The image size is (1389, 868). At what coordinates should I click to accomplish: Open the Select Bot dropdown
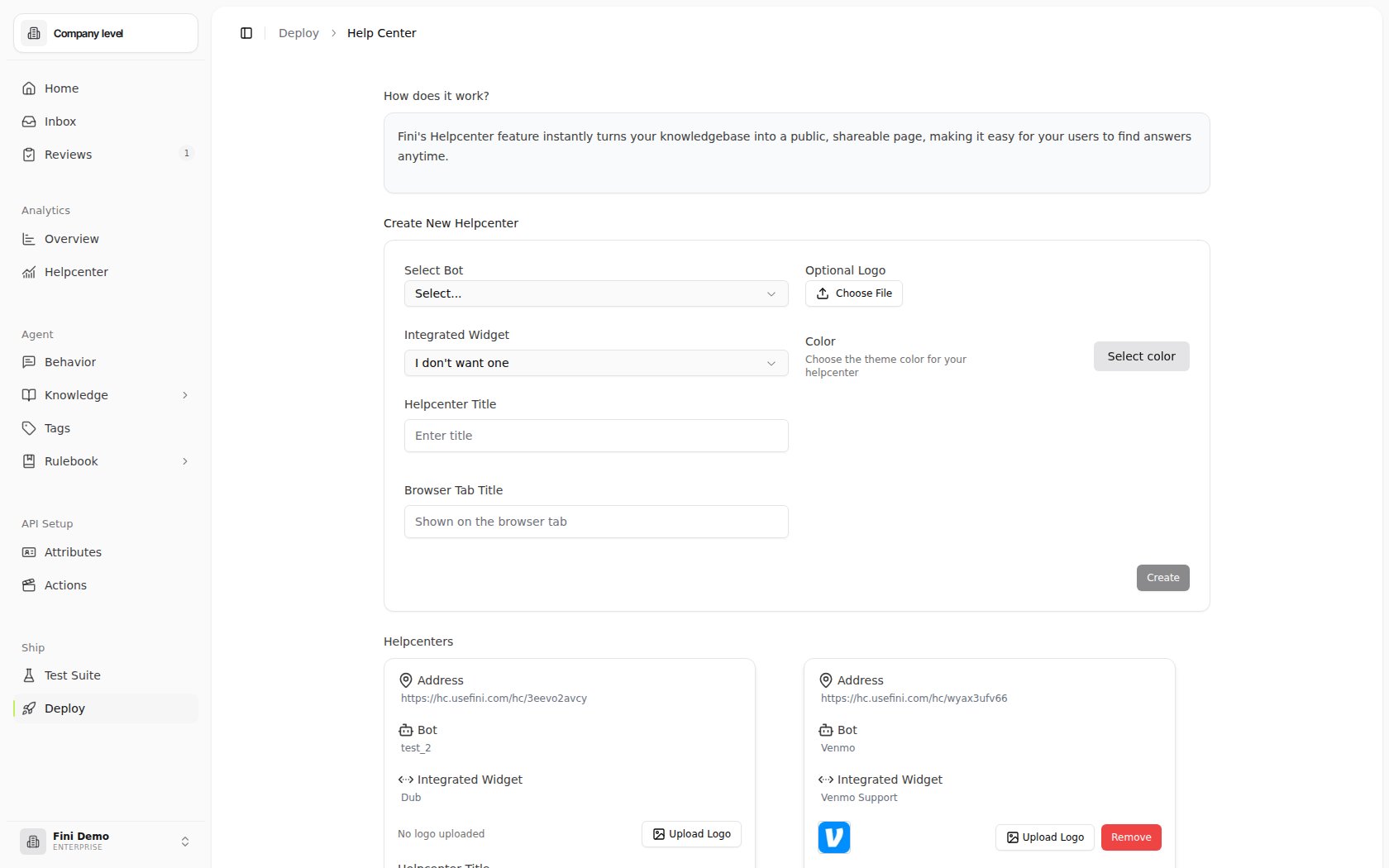point(596,293)
